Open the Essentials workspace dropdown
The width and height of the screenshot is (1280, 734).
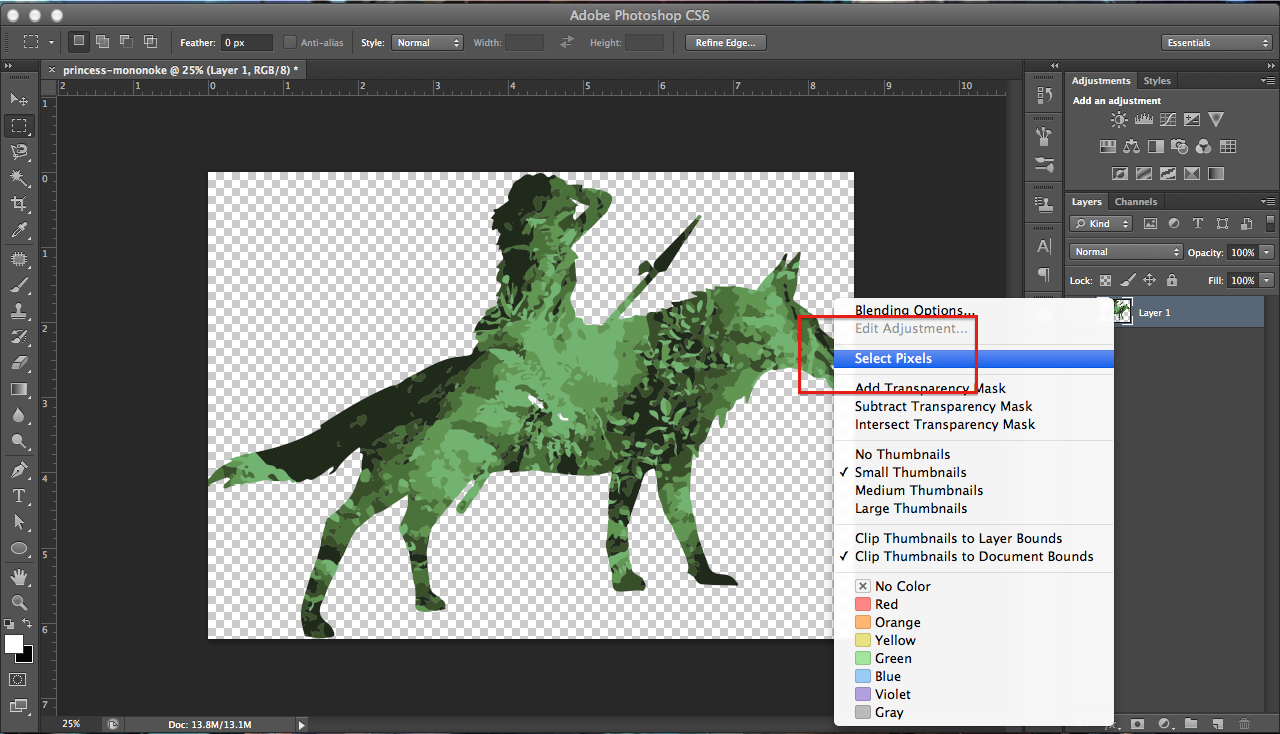point(1217,43)
